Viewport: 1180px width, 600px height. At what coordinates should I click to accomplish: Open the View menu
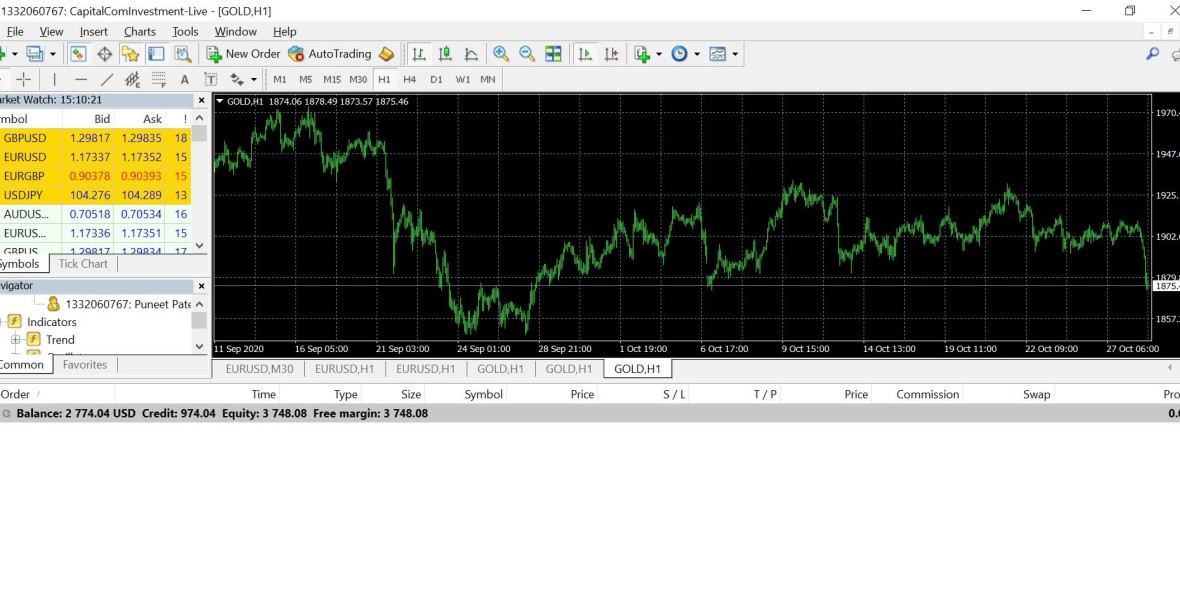51,32
